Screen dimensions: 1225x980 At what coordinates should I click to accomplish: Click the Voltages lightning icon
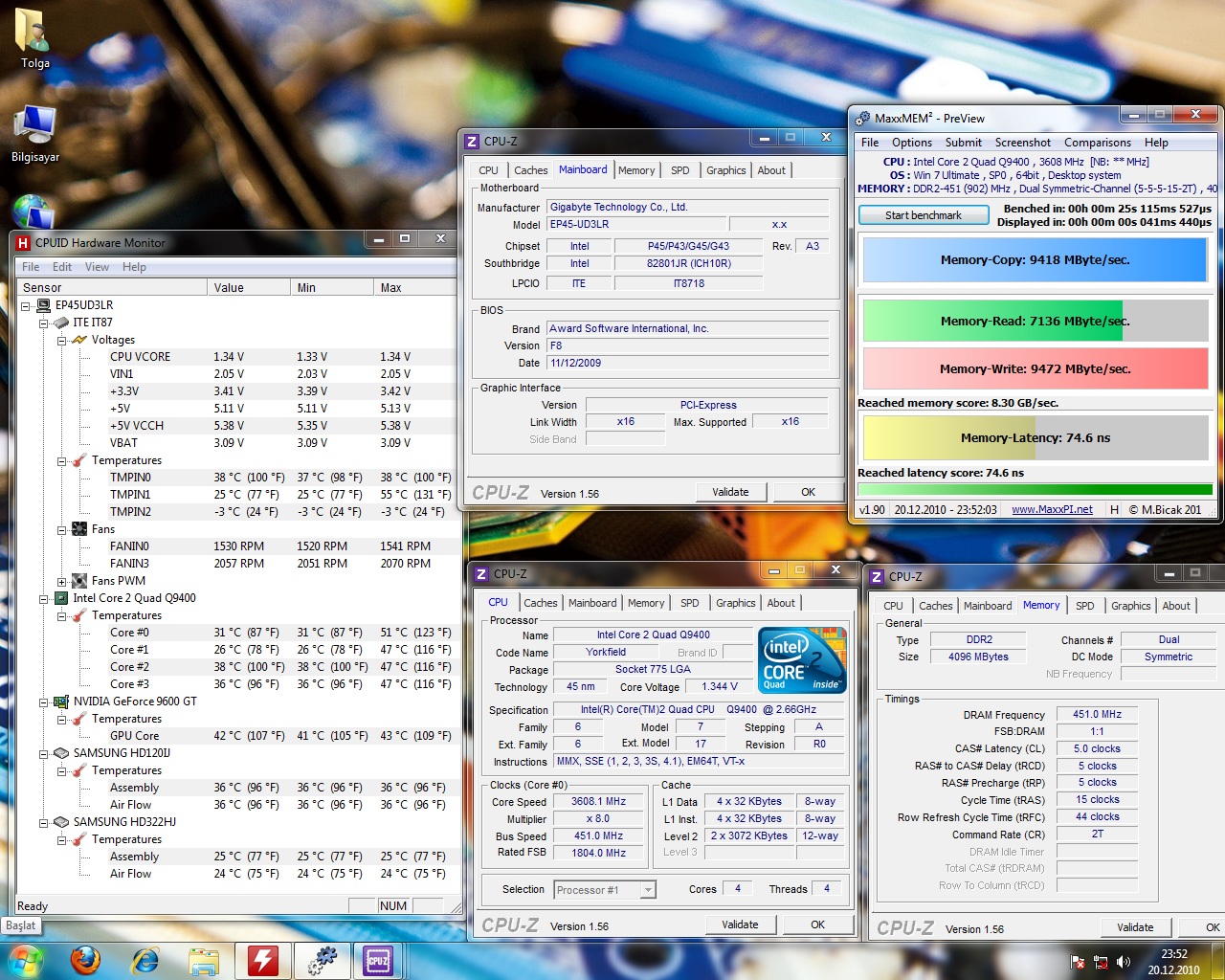[x=80, y=340]
